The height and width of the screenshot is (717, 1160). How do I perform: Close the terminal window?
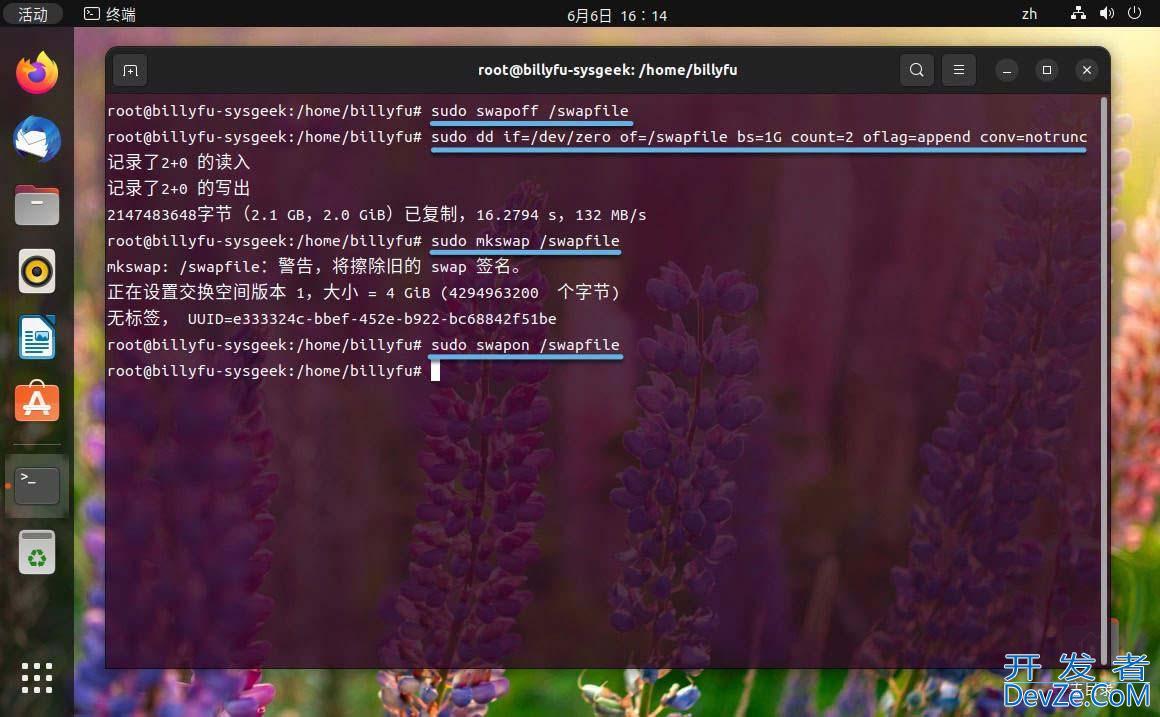coord(1086,70)
